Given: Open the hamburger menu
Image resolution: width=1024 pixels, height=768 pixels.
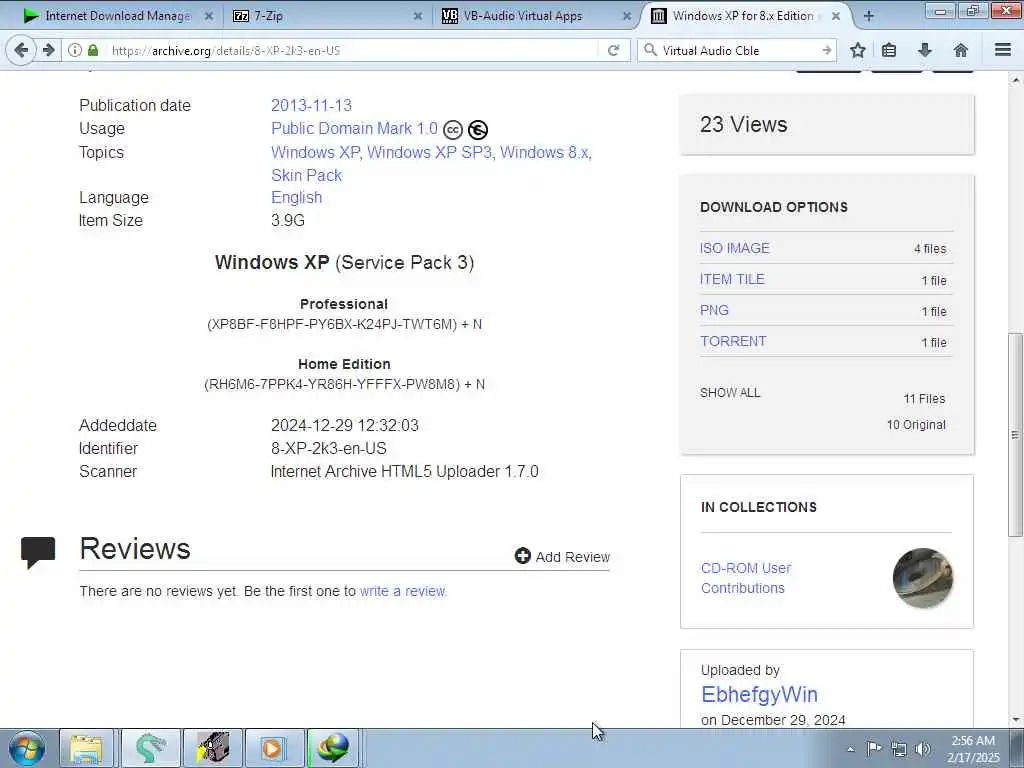Looking at the screenshot, I should tap(1003, 50).
